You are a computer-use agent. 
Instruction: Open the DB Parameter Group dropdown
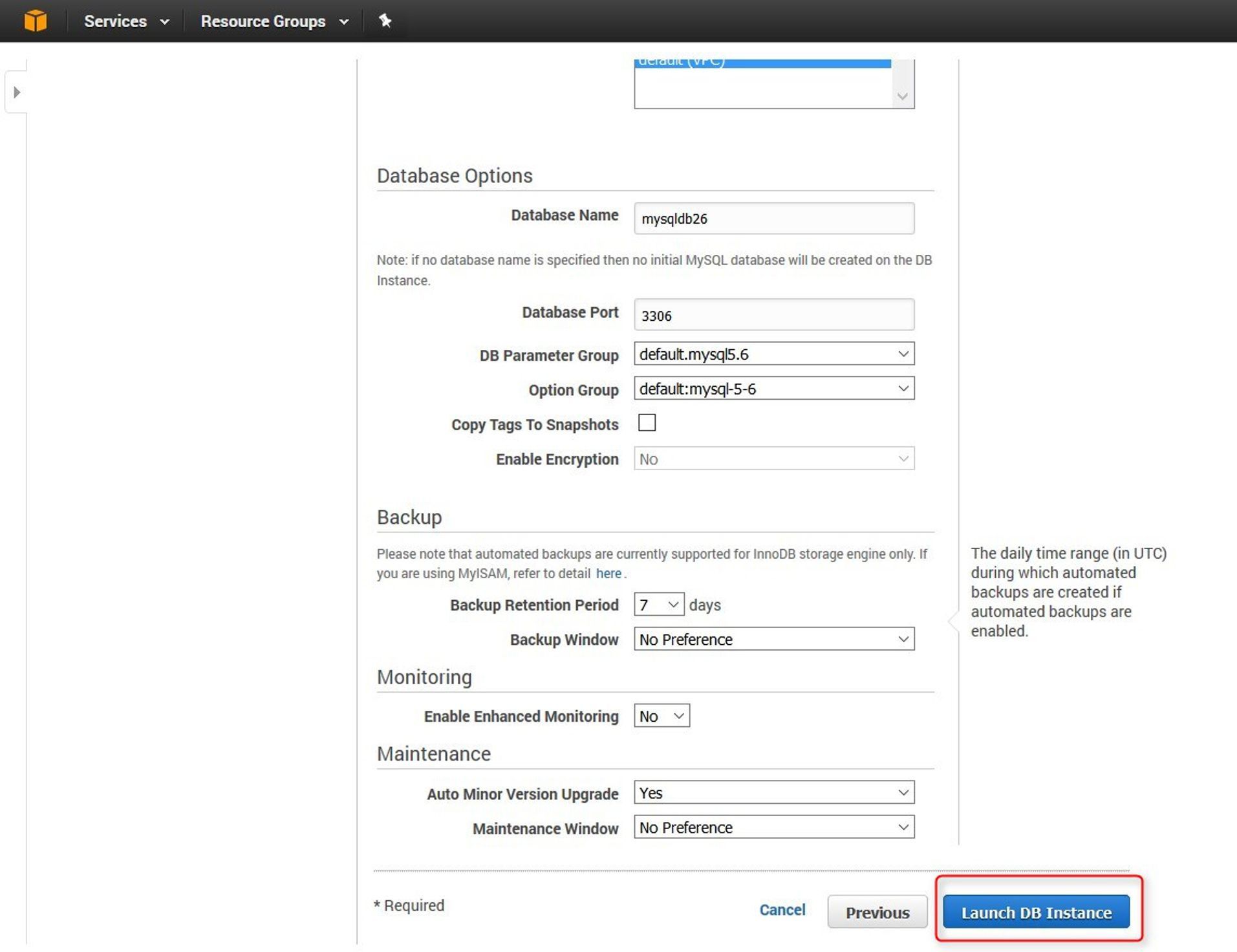774,354
